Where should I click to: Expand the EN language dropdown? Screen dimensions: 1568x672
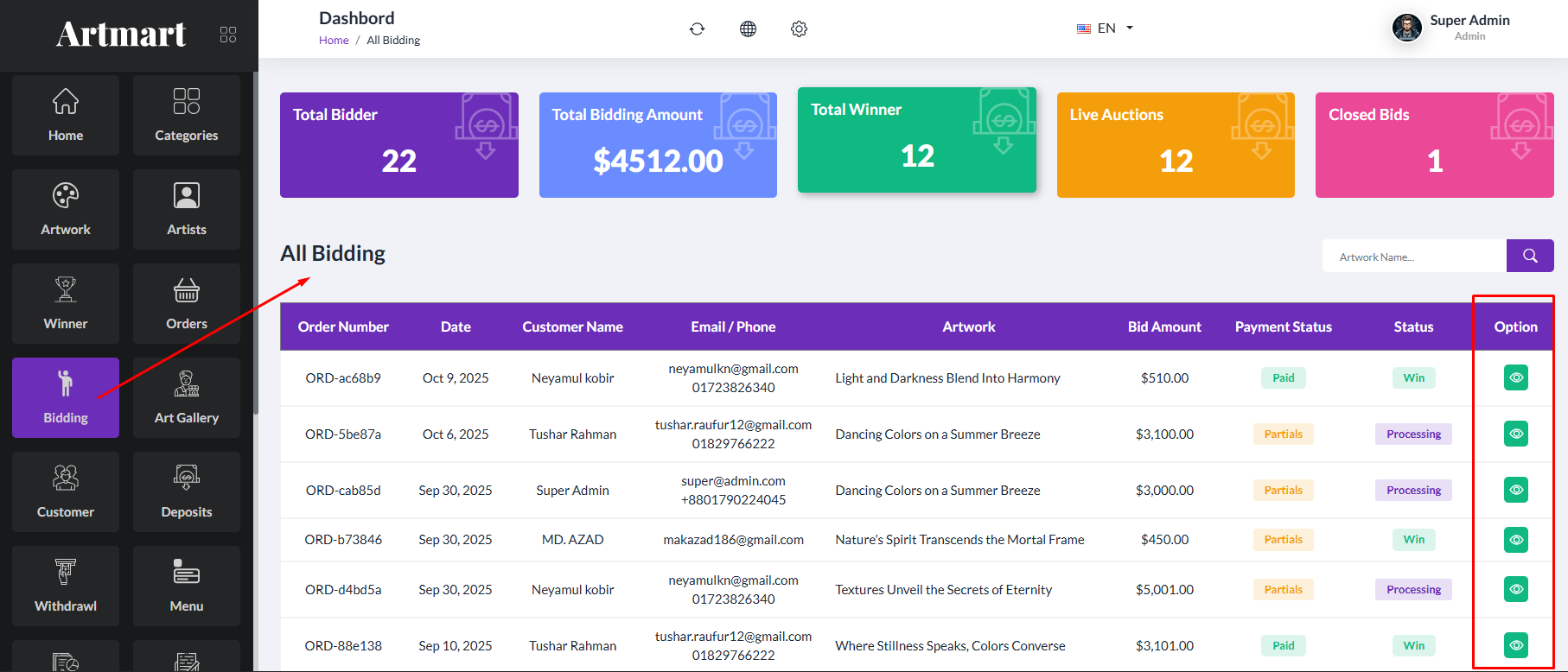tap(1106, 29)
